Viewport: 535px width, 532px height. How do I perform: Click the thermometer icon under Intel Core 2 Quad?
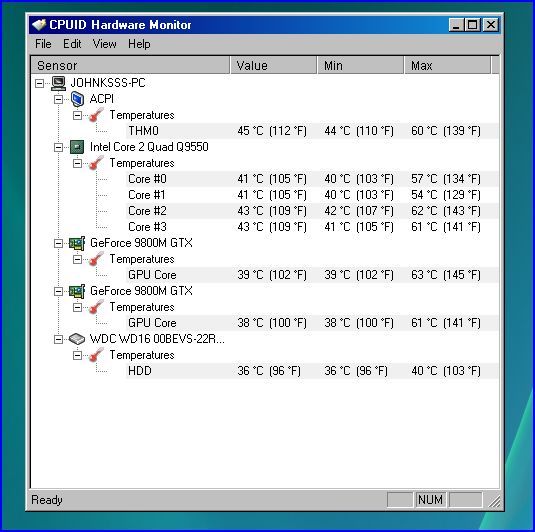pyautogui.click(x=96, y=163)
